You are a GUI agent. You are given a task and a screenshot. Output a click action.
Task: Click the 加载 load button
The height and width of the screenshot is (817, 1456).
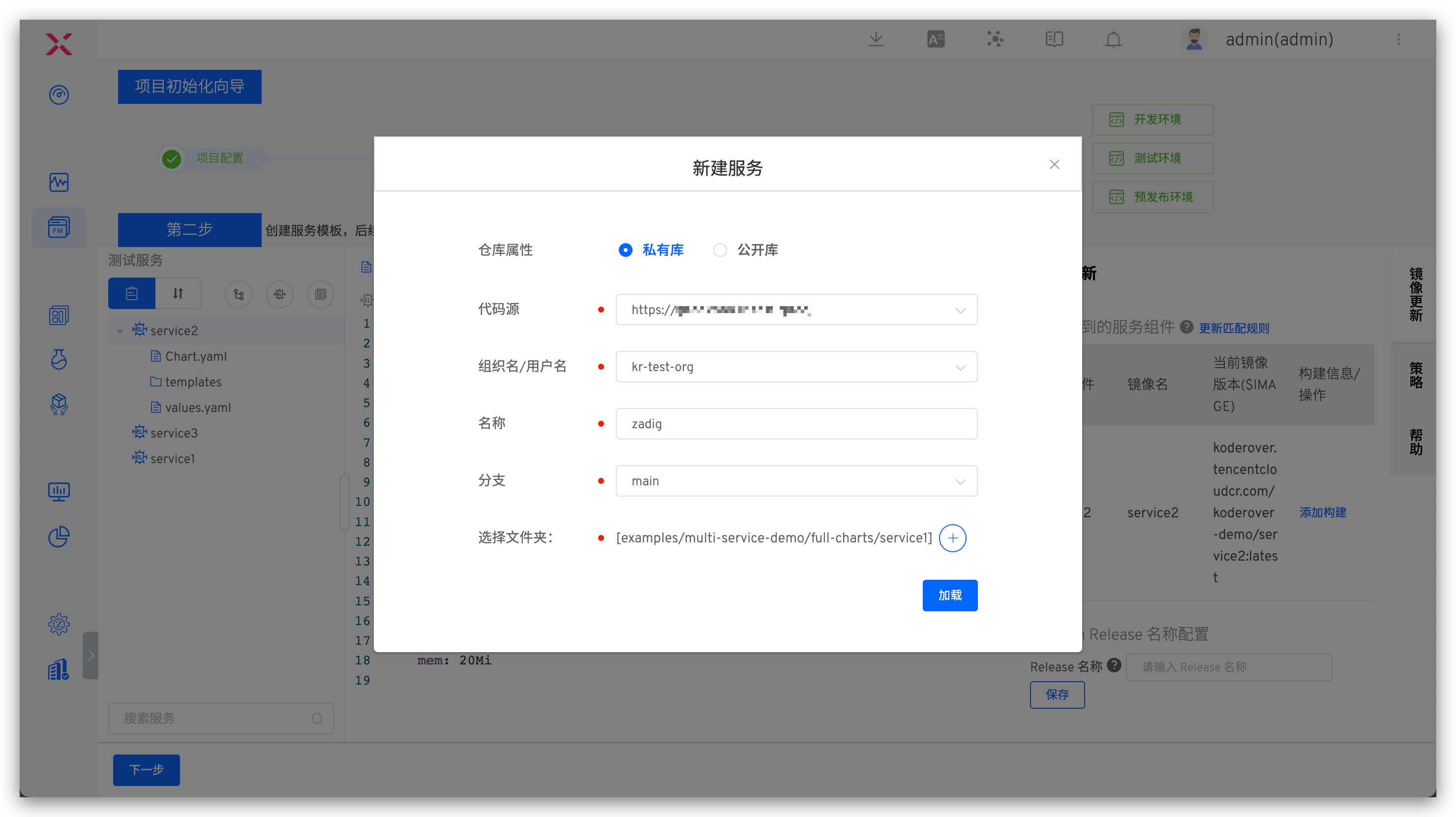click(949, 596)
